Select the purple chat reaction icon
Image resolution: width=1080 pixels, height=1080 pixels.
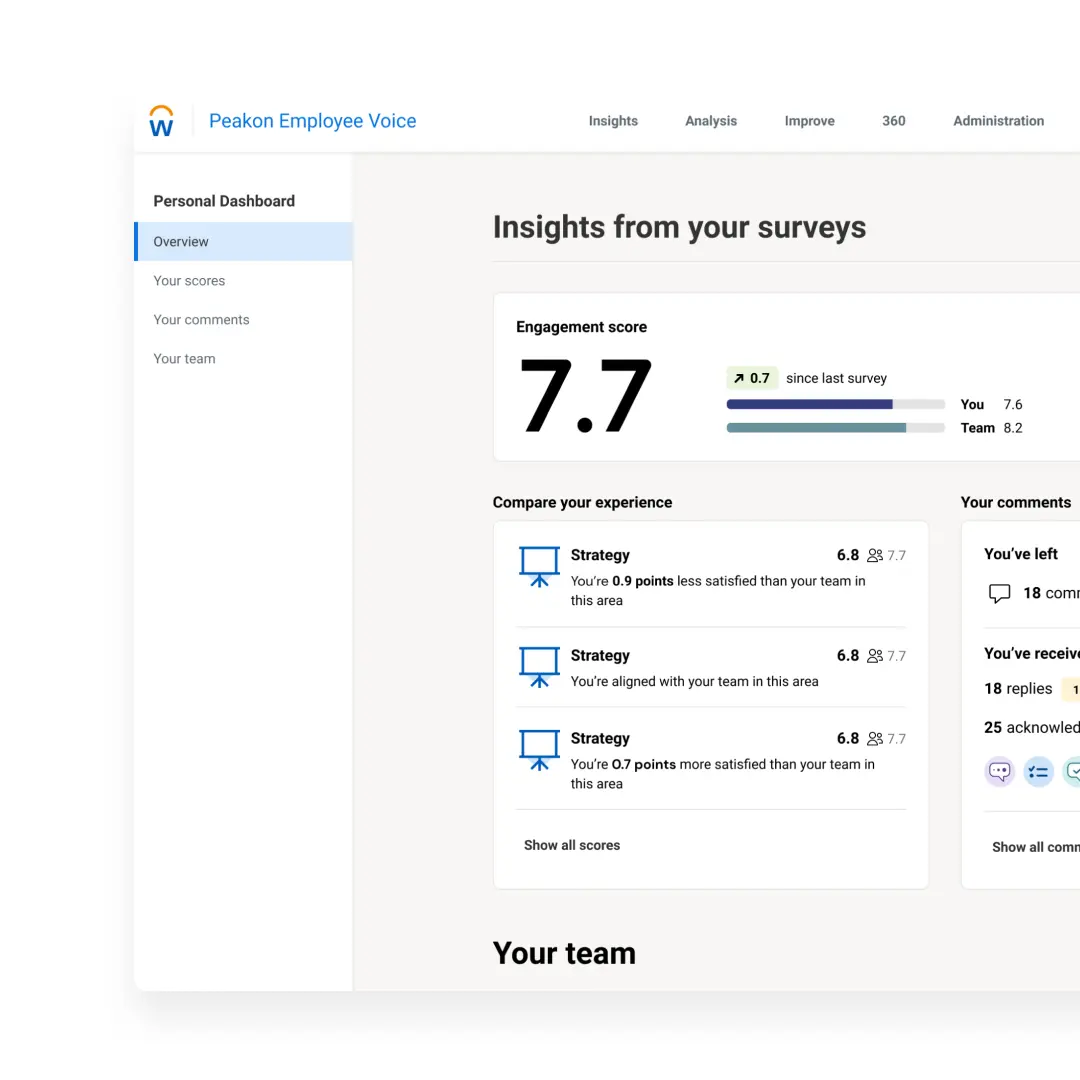tap(999, 771)
